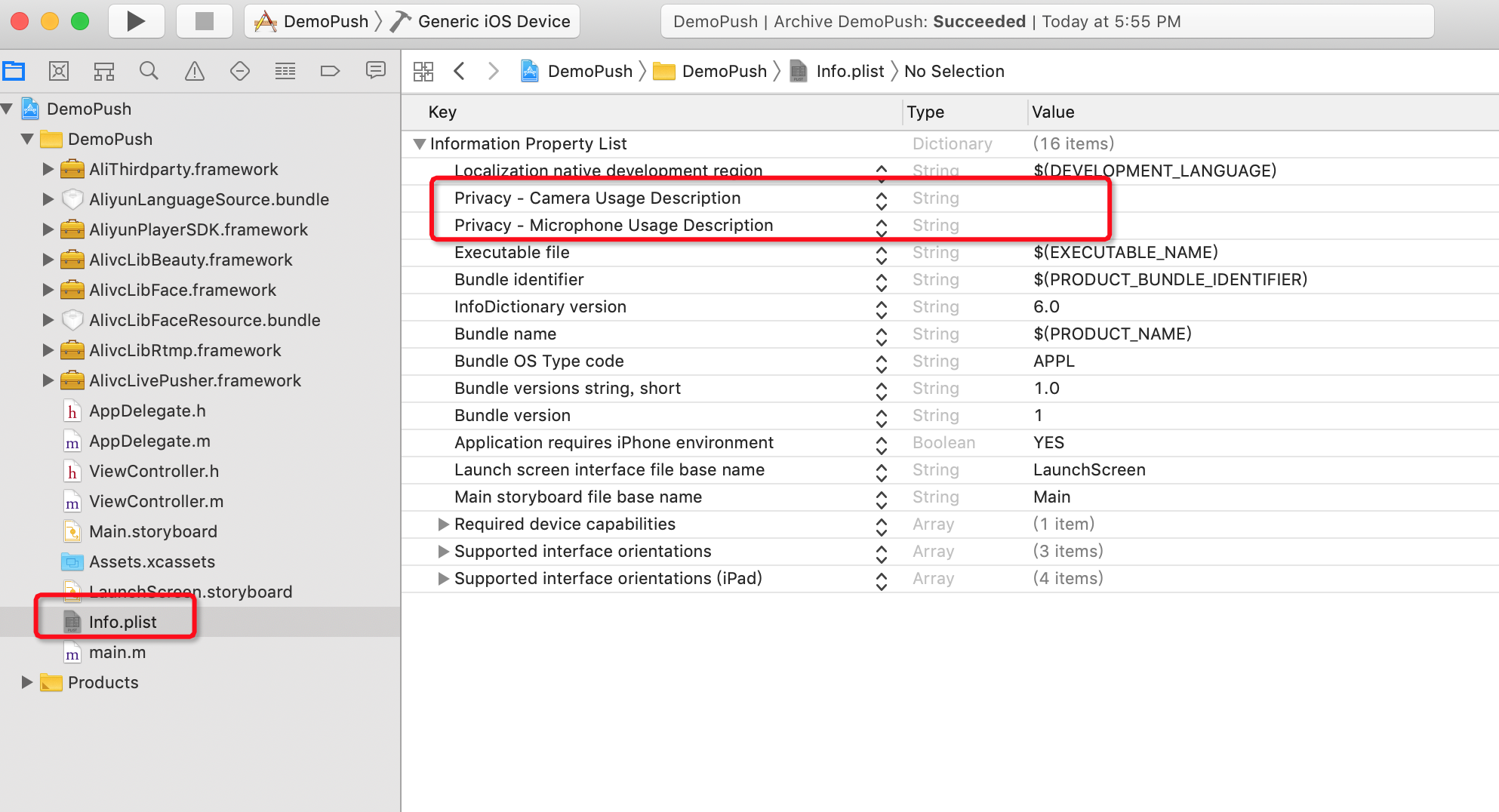The image size is (1499, 812).
Task: Expand Supported interface orientations (iPad) array
Action: 444,578
